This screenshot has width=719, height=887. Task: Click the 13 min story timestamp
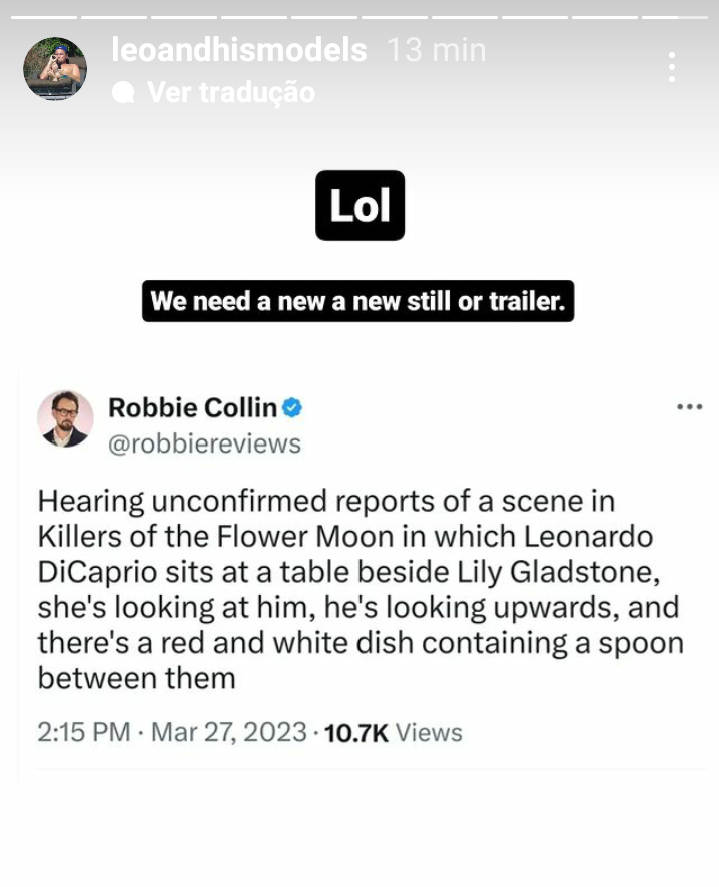[x=437, y=50]
